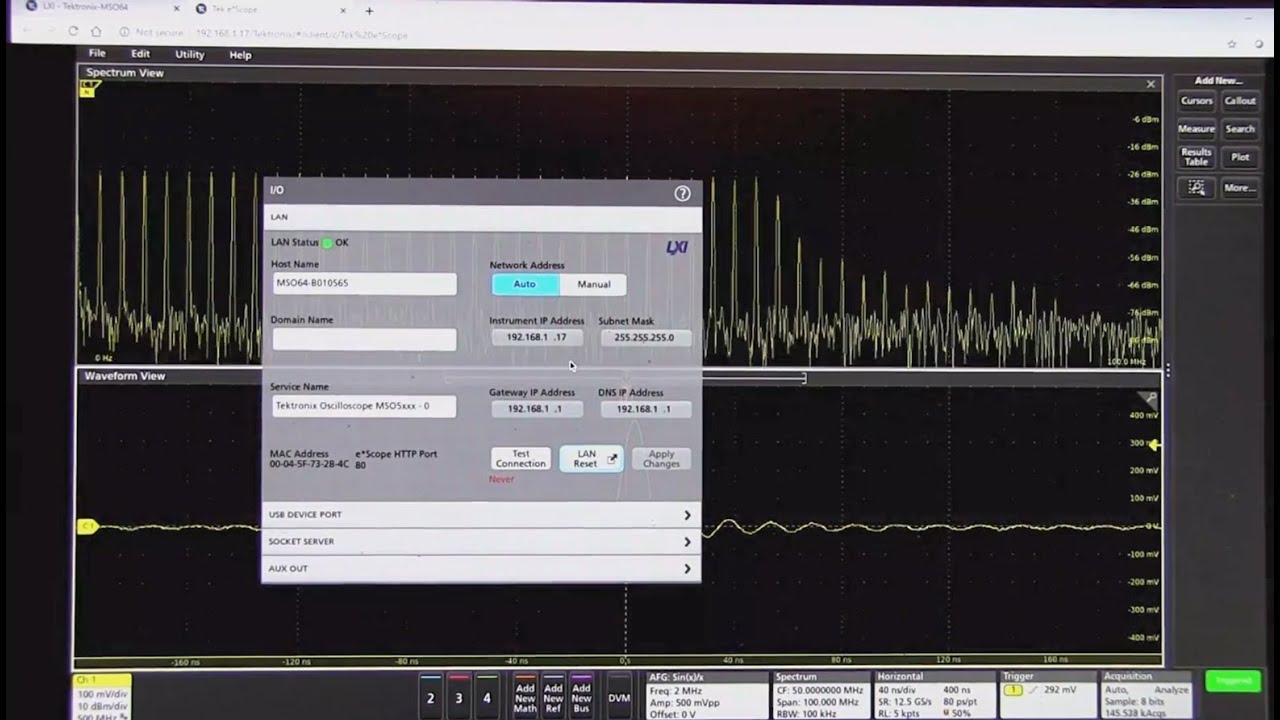This screenshot has width=1280, height=720.
Task: Click the Results Table button
Action: point(1196,157)
